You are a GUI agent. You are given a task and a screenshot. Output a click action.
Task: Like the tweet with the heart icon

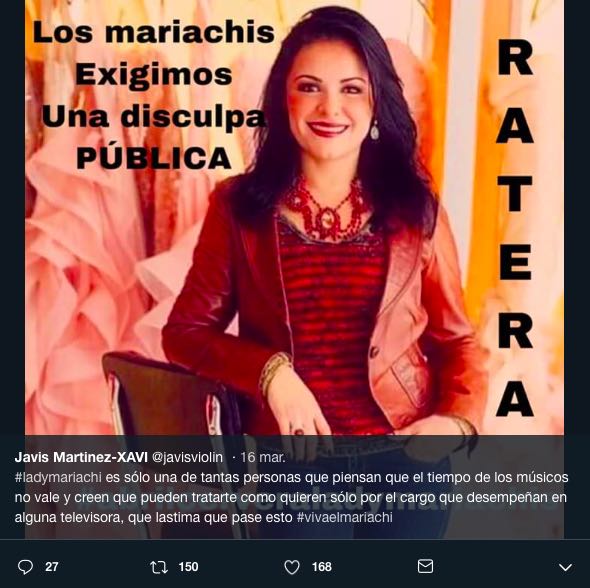[292, 567]
